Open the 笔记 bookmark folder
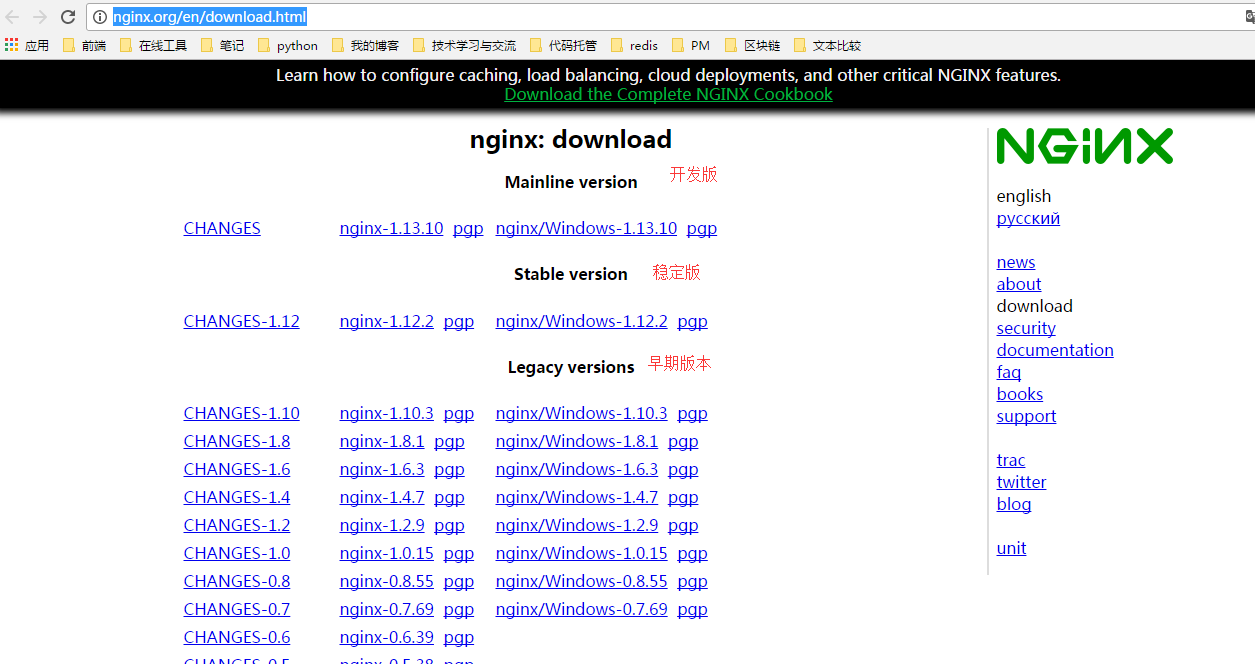This screenshot has height=664, width=1255. (x=222, y=45)
